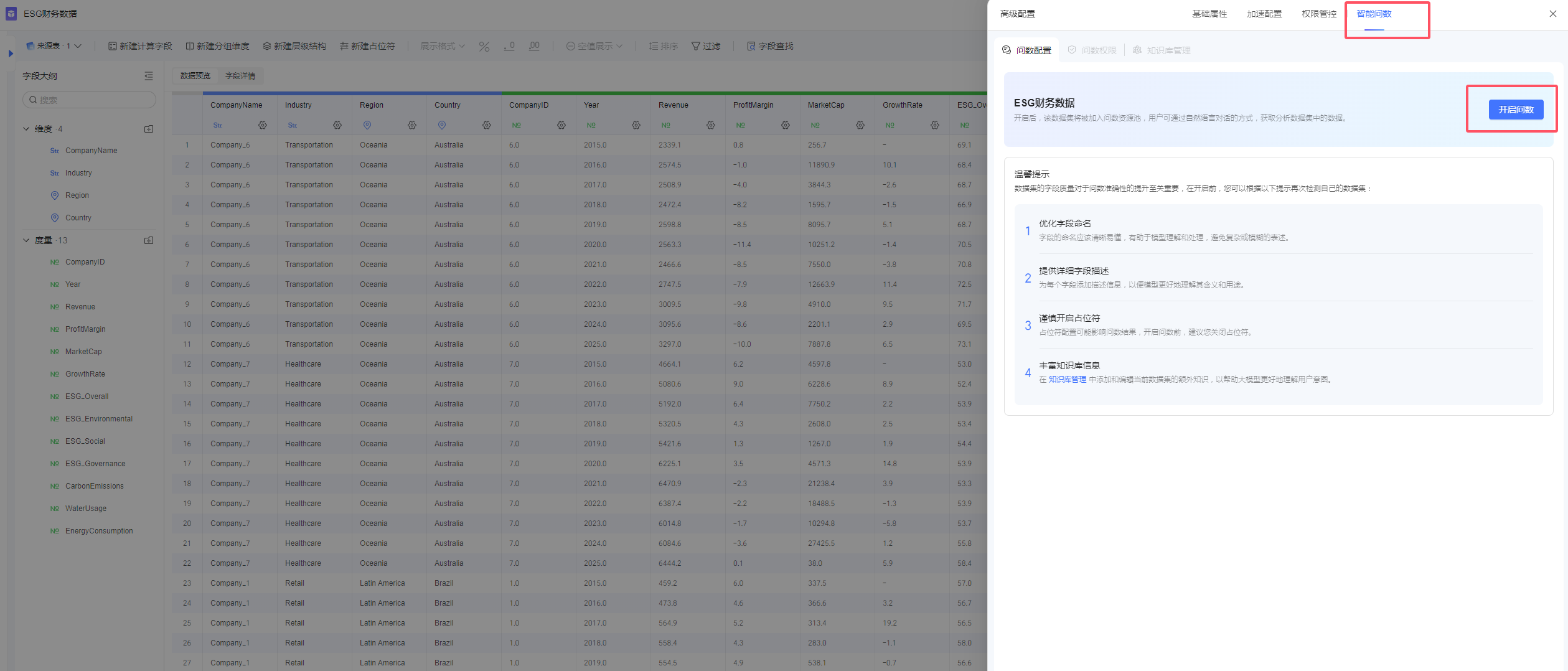Collapse the 维度 group in outline
Screen dimensions: 1568x671
click(26, 129)
